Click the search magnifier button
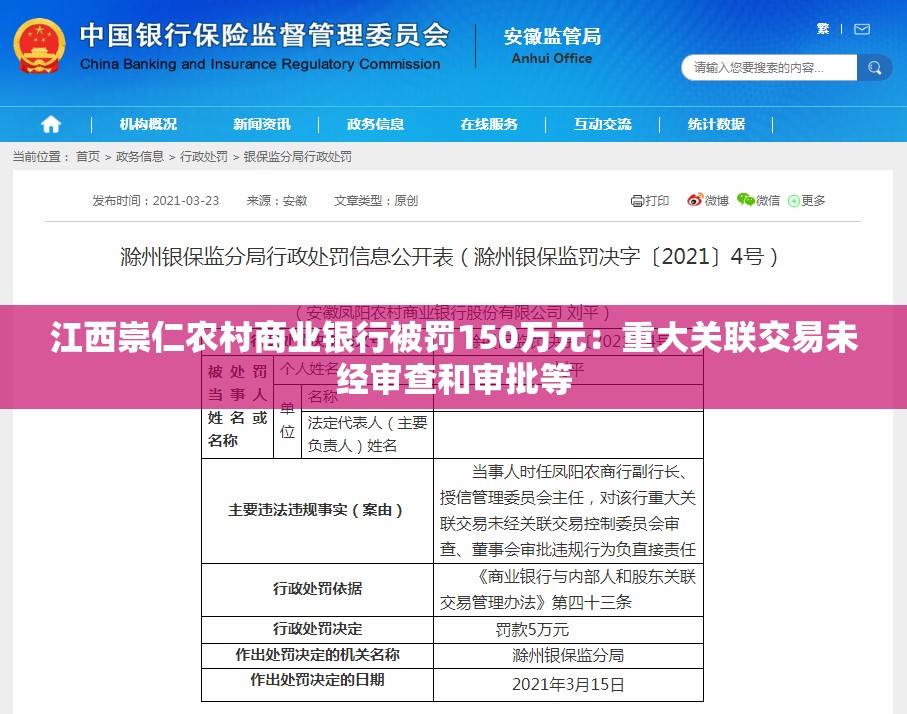907x714 pixels. pyautogui.click(x=874, y=68)
